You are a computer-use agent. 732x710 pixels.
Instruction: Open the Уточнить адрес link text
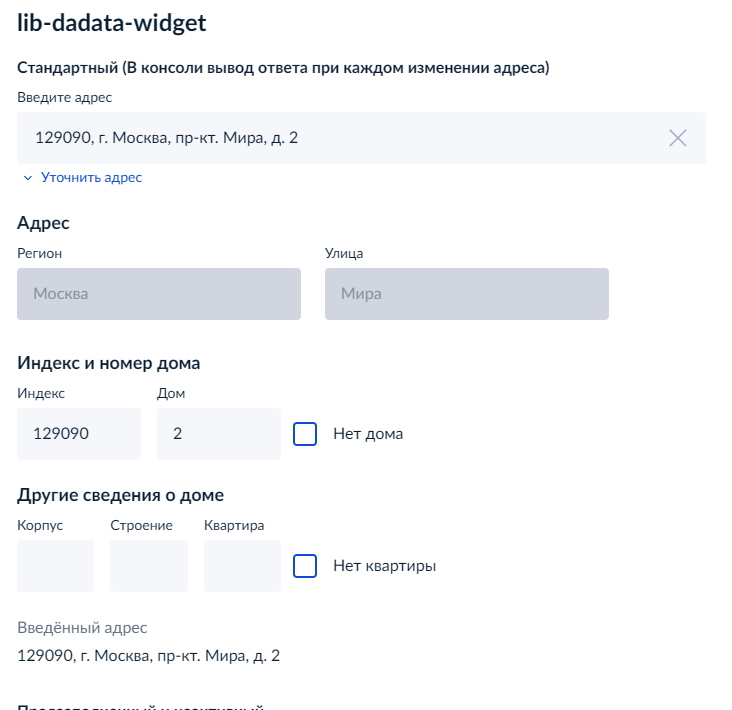coord(92,177)
